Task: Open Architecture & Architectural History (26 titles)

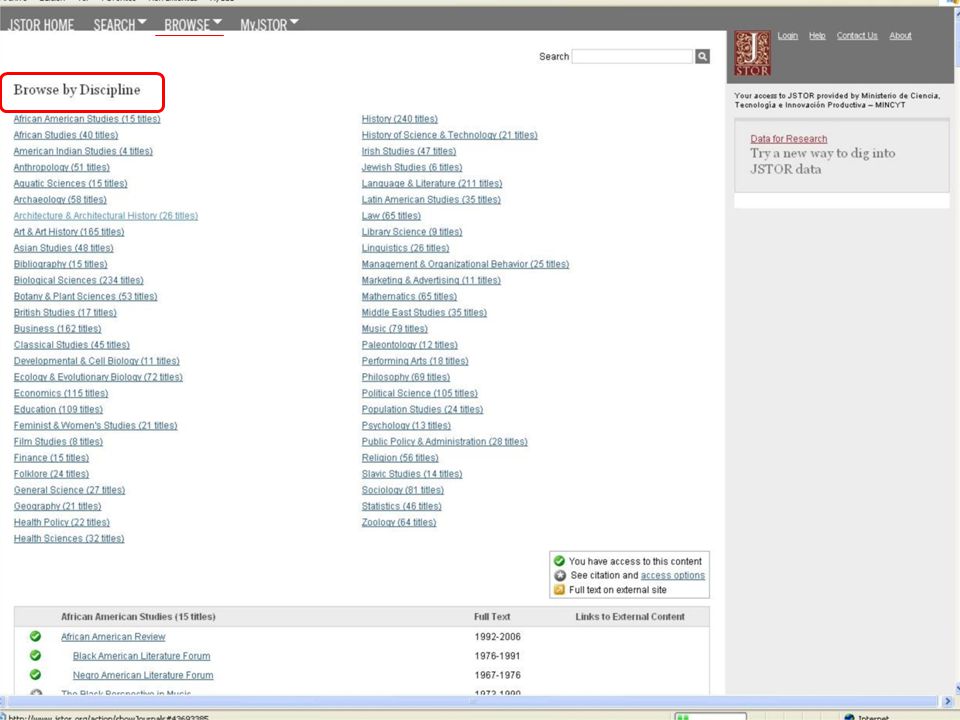Action: 105,216
